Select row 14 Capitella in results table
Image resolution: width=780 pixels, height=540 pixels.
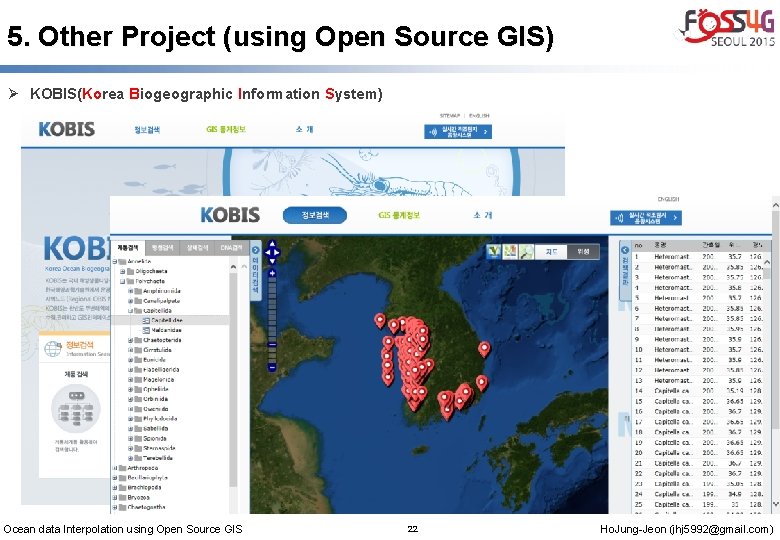coord(697,391)
